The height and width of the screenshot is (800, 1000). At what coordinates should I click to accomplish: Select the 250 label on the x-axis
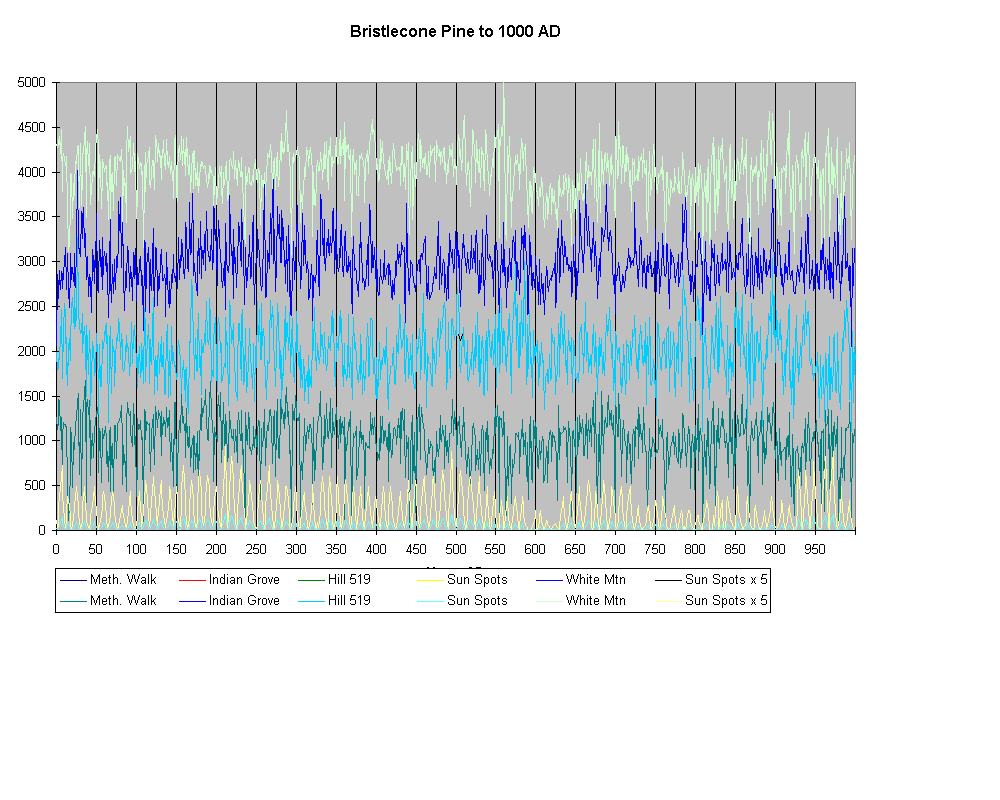[x=256, y=549]
